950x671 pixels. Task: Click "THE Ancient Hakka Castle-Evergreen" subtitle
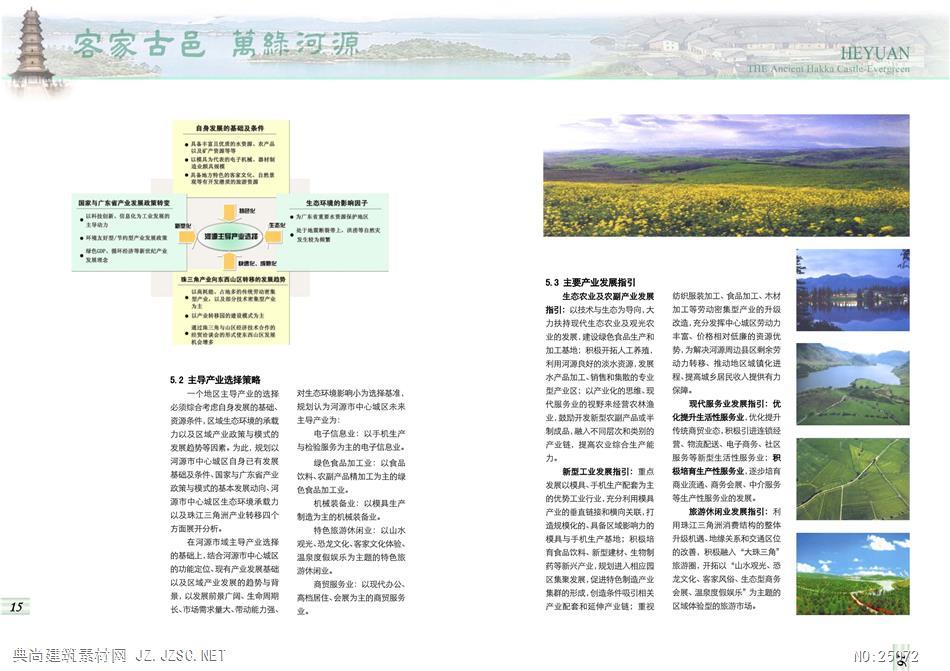(x=828, y=69)
